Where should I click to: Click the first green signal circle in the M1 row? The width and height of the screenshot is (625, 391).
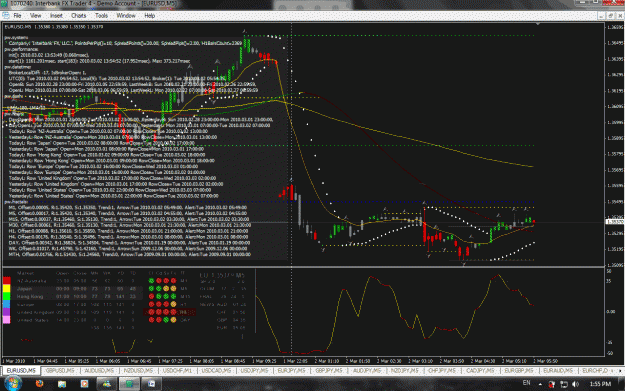pos(151,281)
